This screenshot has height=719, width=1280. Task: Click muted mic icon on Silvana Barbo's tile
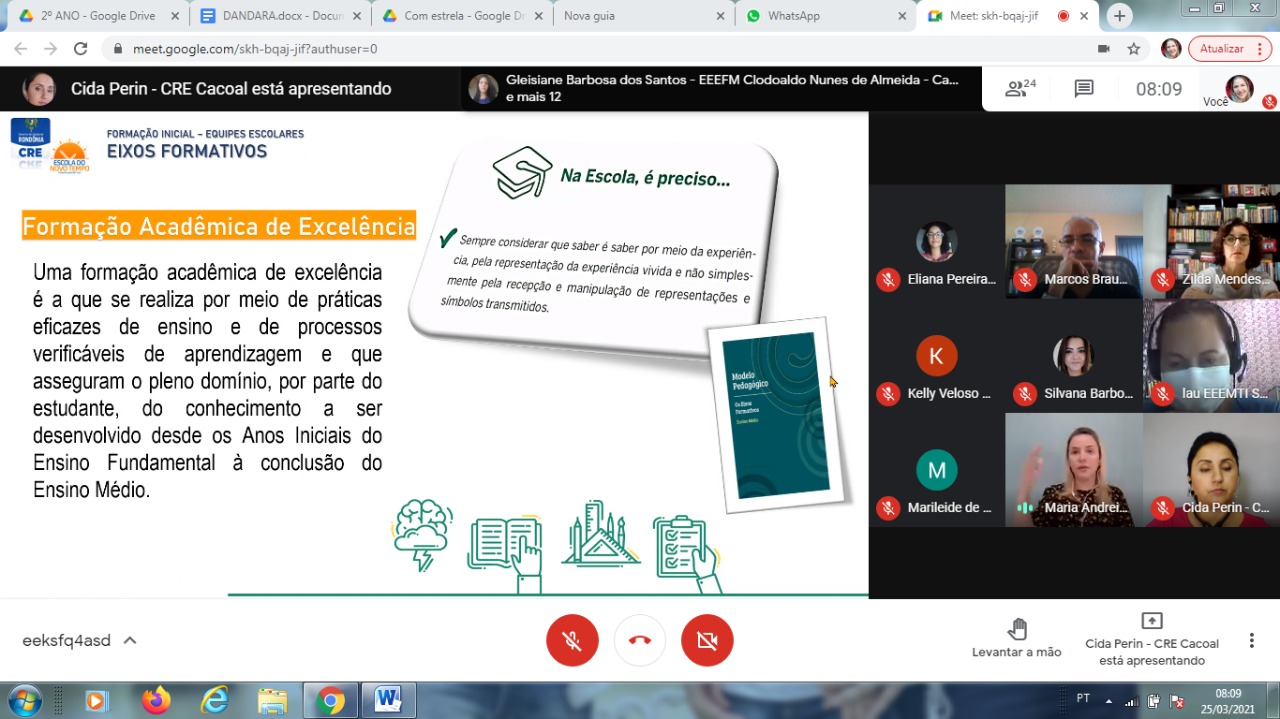(x=1024, y=394)
